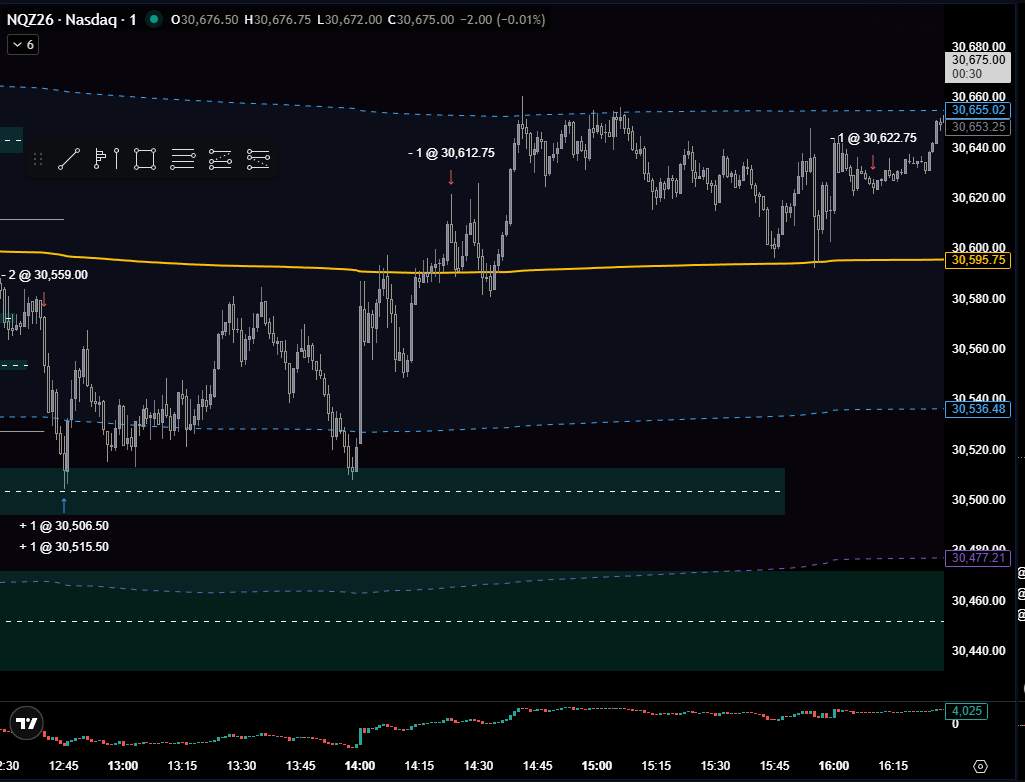Click the blue buy arrow below the candles

(x=64, y=505)
